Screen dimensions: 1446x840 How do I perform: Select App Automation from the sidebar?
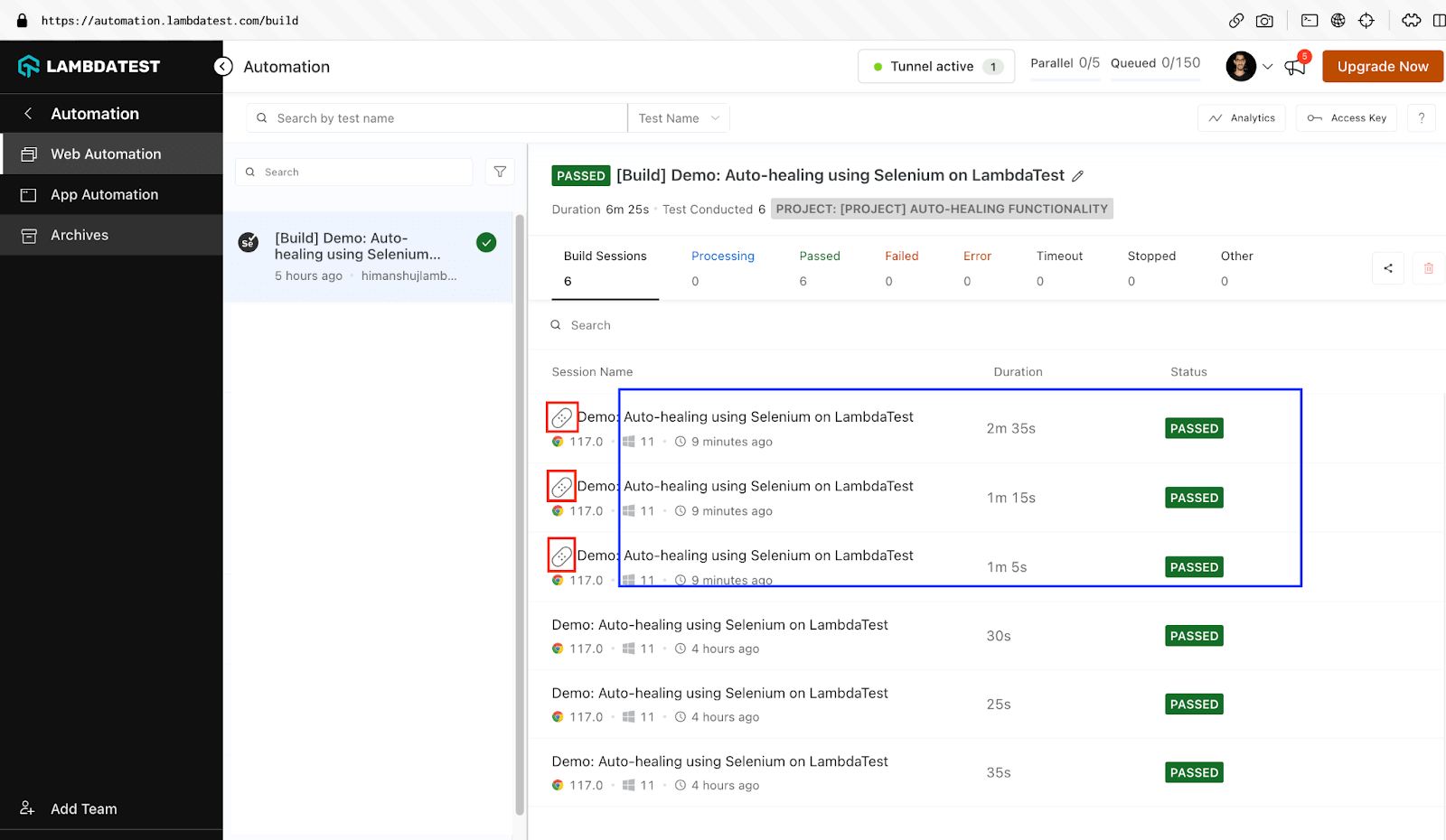point(104,194)
